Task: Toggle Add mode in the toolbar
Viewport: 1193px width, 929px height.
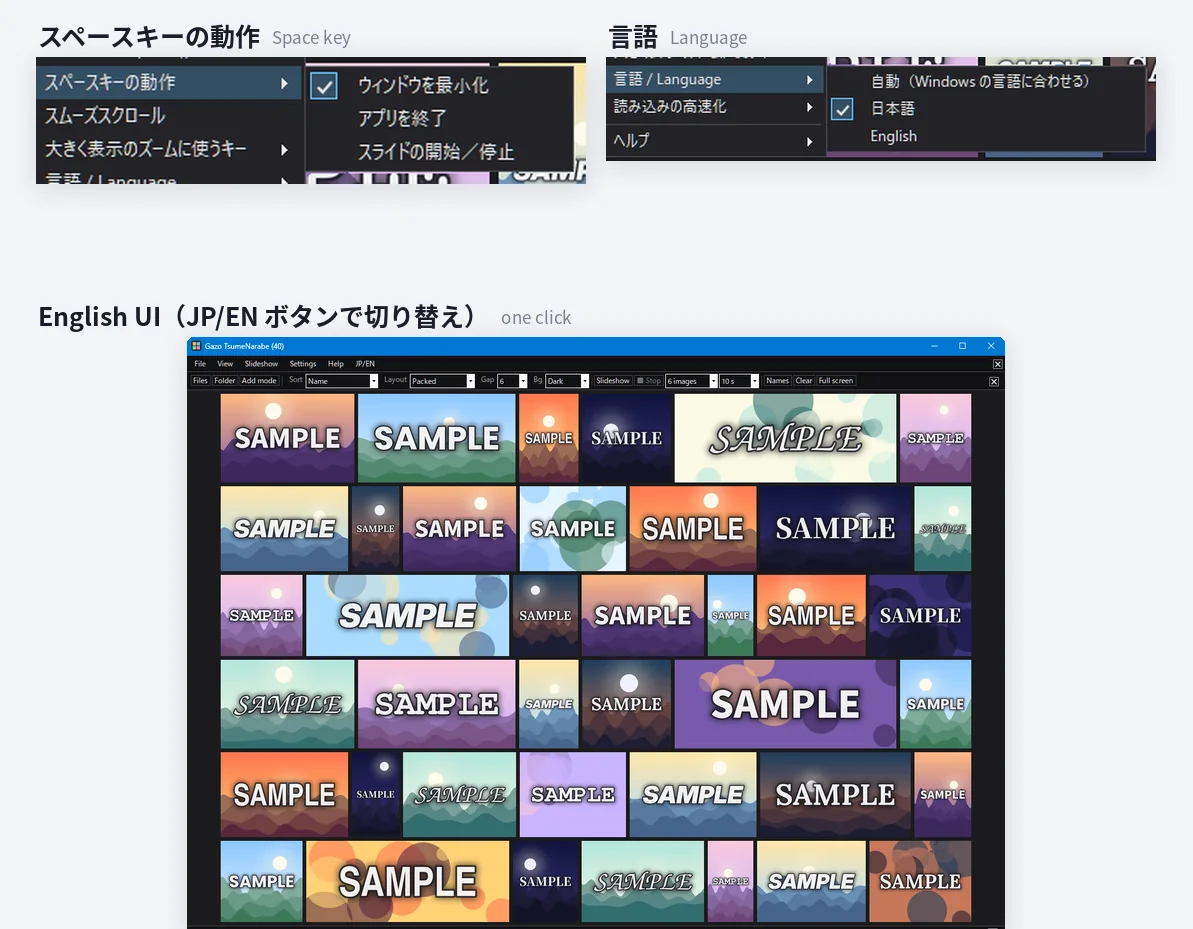Action: [x=259, y=380]
